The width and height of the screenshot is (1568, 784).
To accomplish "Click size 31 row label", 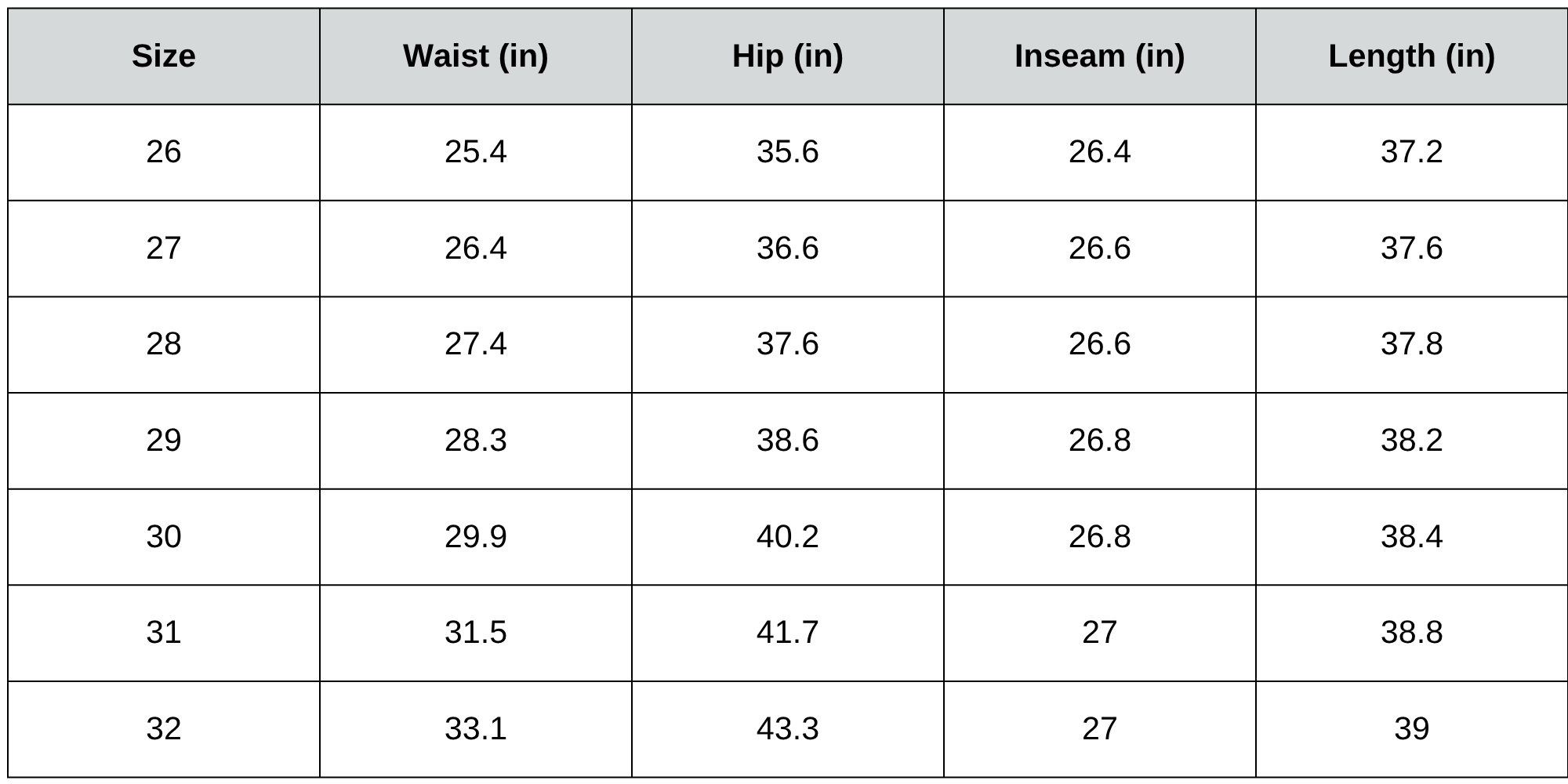I will [x=163, y=633].
